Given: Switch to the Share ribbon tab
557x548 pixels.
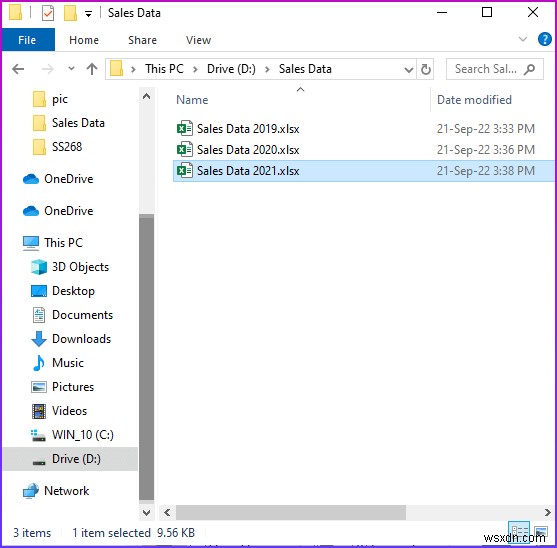Looking at the screenshot, I should 142,40.
